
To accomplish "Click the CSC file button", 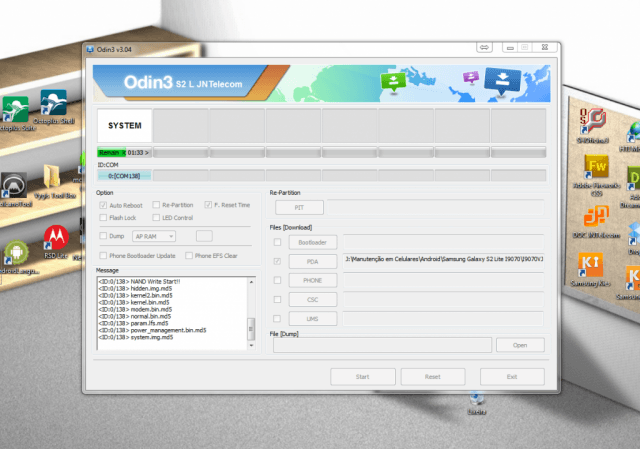I will [x=313, y=300].
